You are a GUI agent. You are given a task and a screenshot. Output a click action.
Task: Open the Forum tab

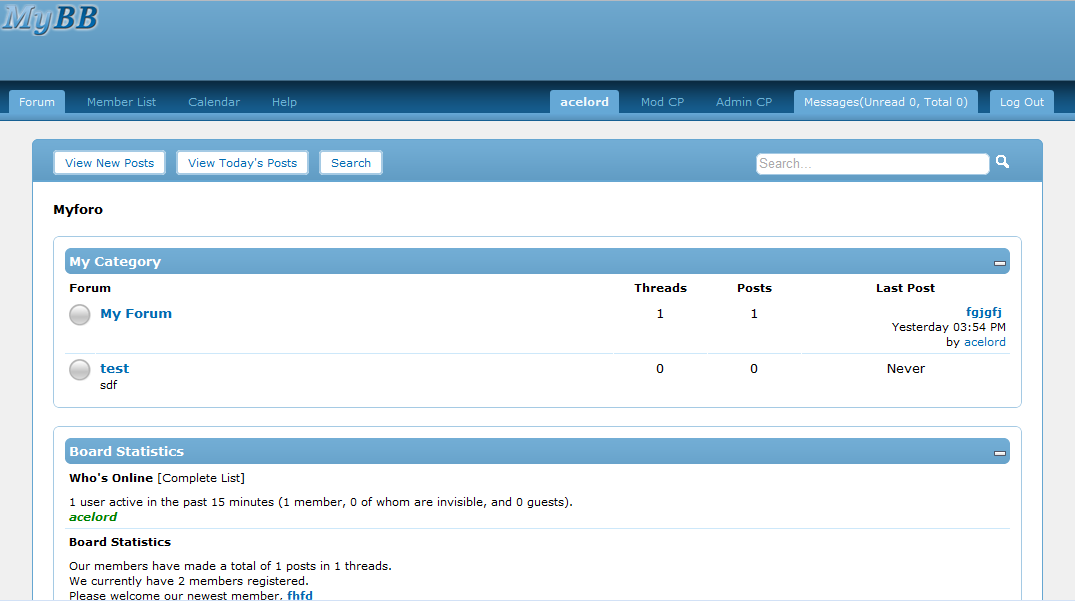37,102
